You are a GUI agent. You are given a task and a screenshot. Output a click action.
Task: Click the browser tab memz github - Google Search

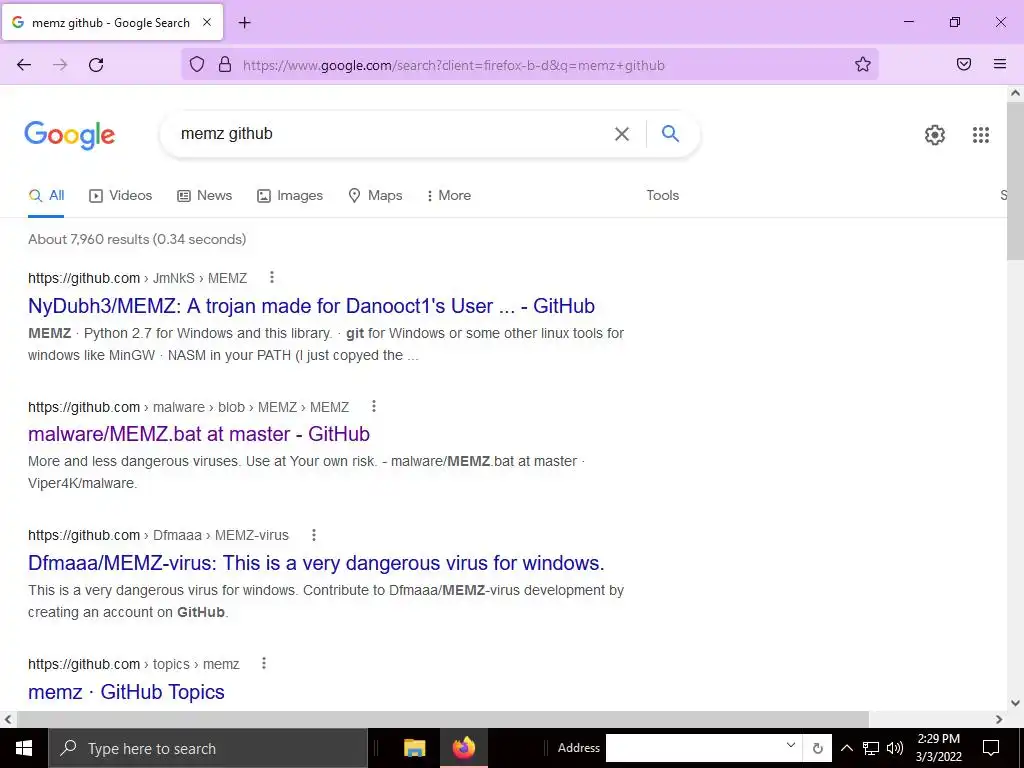pyautogui.click(x=112, y=23)
